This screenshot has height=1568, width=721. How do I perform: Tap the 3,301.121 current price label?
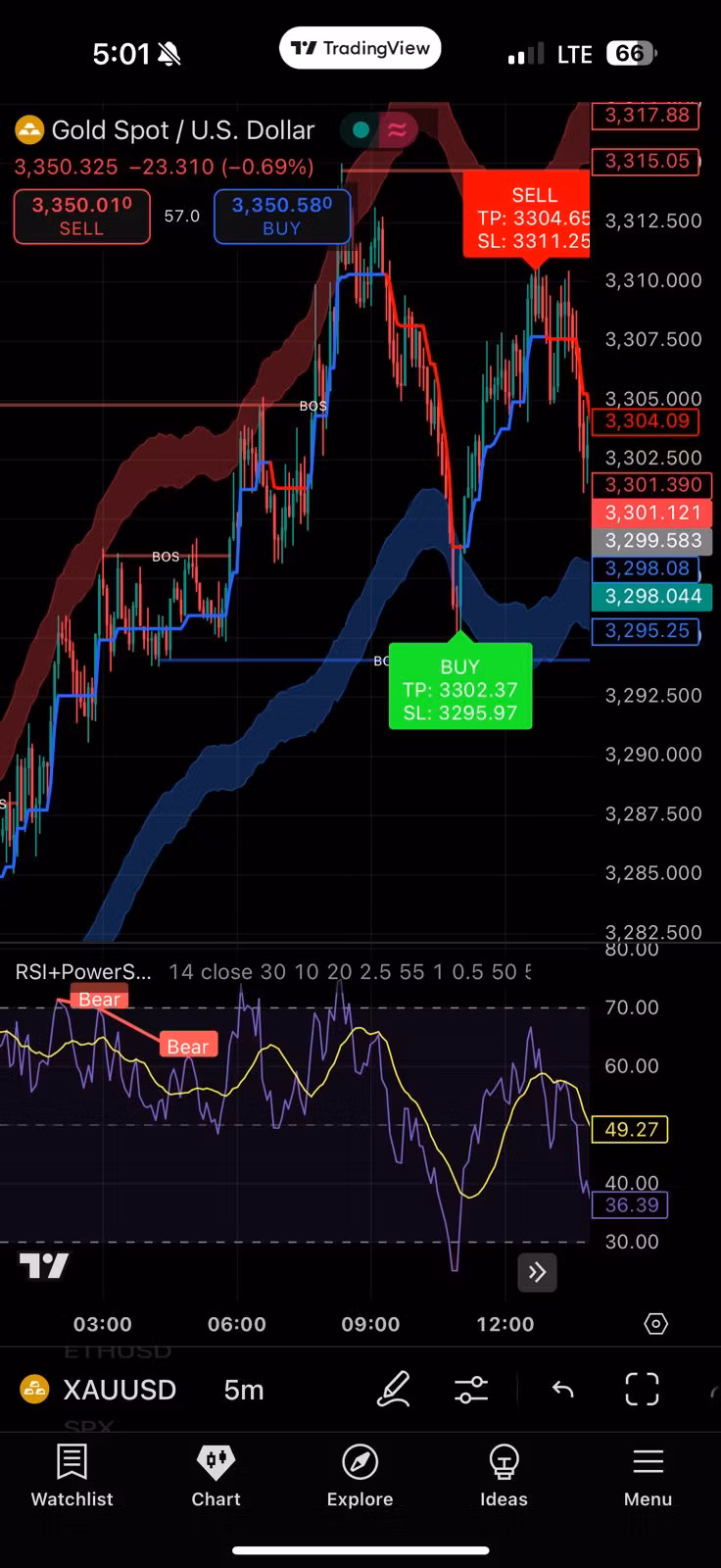click(x=652, y=513)
